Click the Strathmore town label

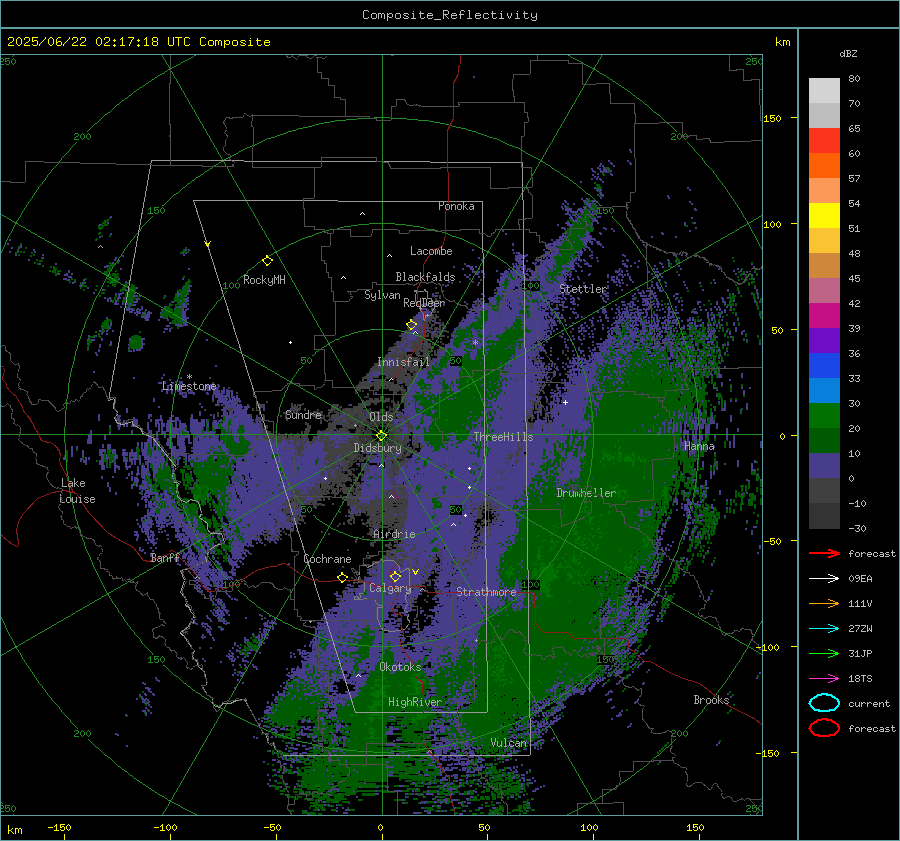click(x=486, y=592)
